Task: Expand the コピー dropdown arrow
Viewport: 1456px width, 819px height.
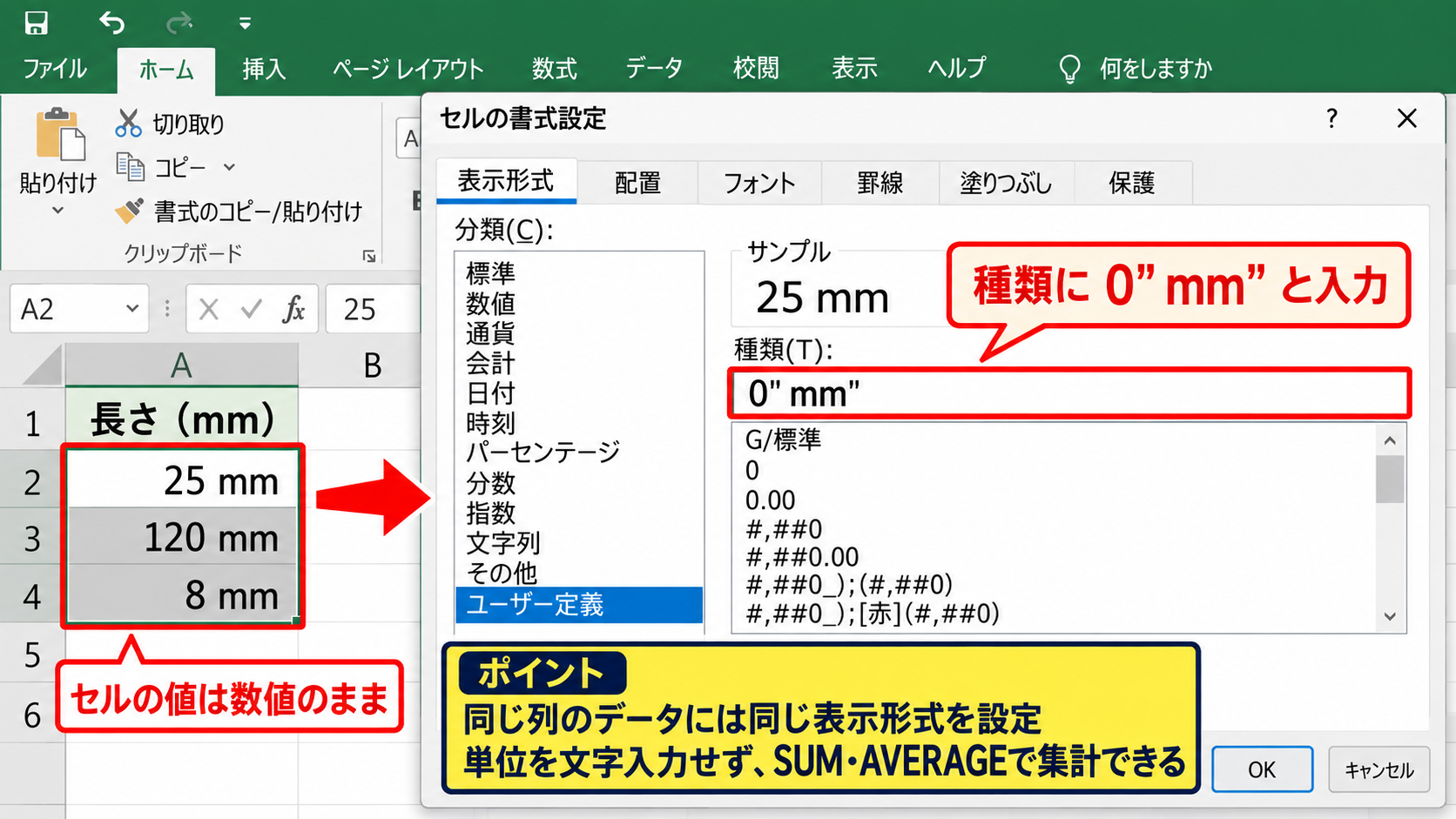Action: tap(229, 167)
